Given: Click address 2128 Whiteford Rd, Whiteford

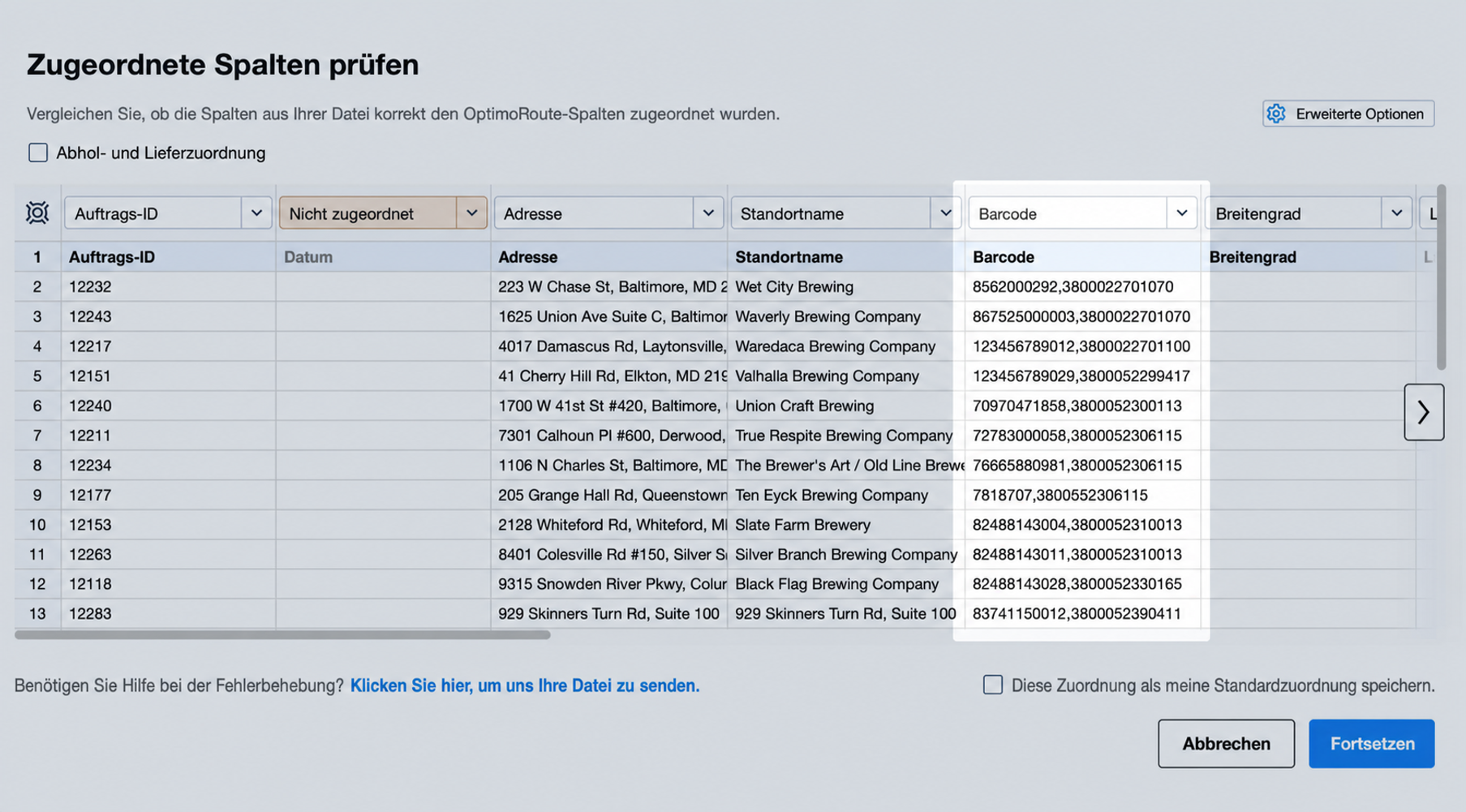Looking at the screenshot, I should [608, 525].
